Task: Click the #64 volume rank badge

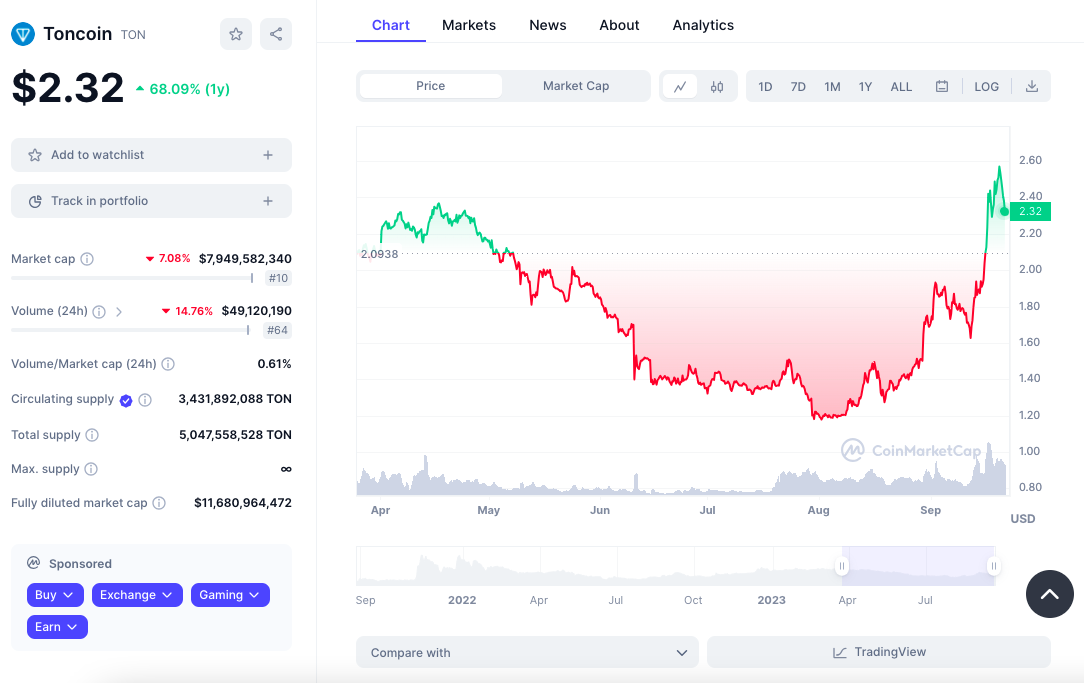Action: click(x=277, y=330)
